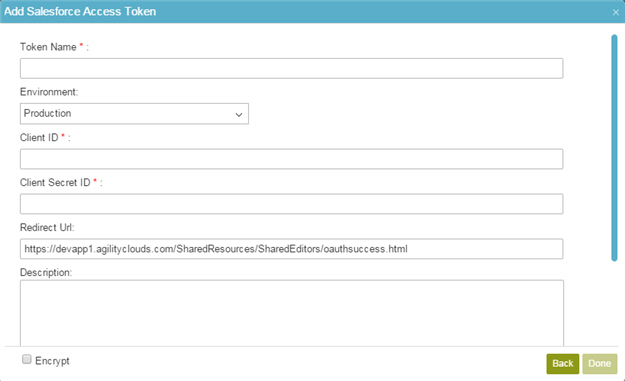Go Back to the previous step
The image size is (625, 381).
click(562, 363)
